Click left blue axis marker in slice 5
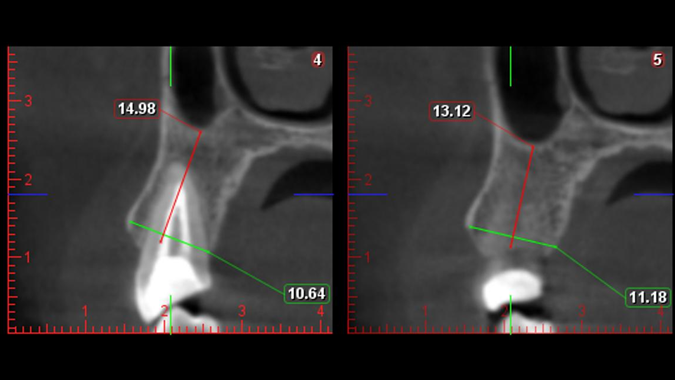This screenshot has height=380, width=675. [368, 195]
